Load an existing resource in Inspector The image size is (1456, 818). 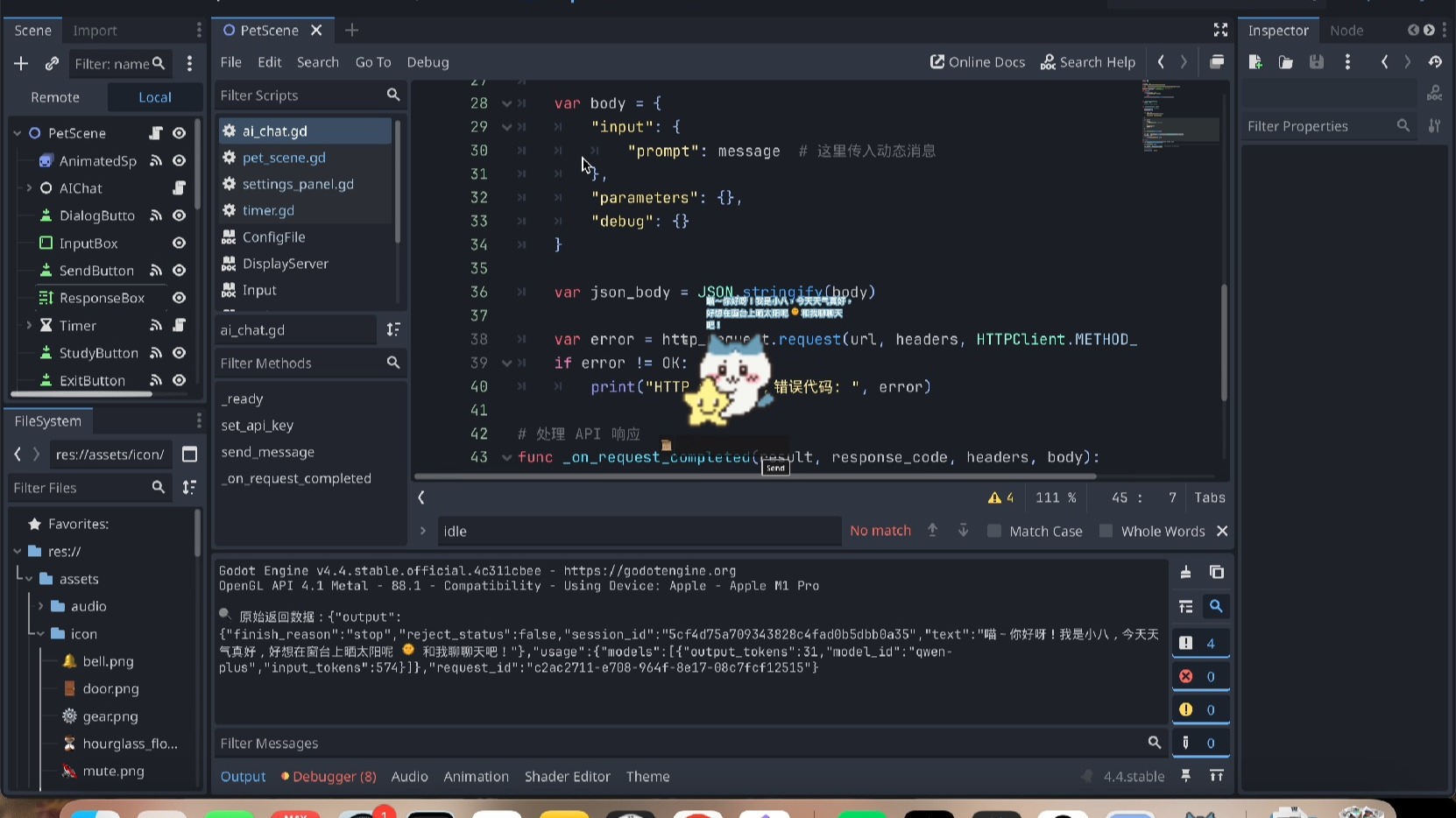coord(1286,62)
